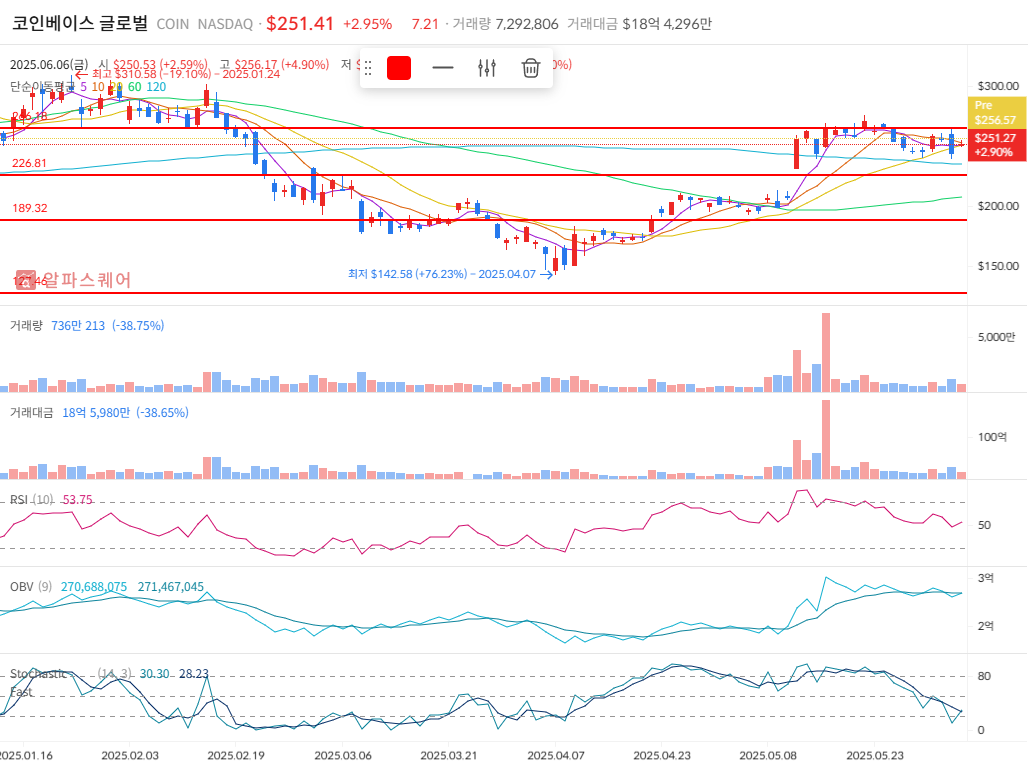Click the $300.00 price axis label

click(998, 86)
